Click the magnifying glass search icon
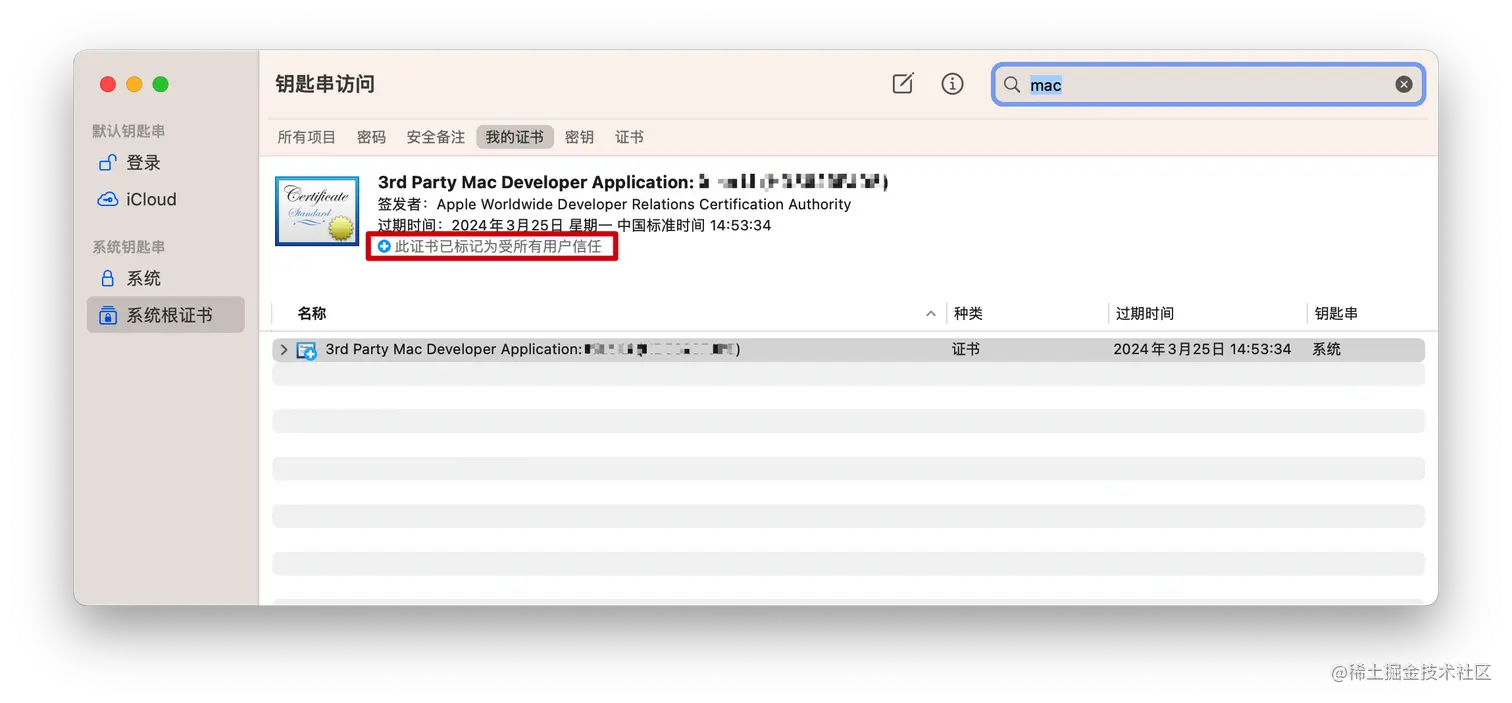The height and width of the screenshot is (703, 1512). pos(1012,85)
